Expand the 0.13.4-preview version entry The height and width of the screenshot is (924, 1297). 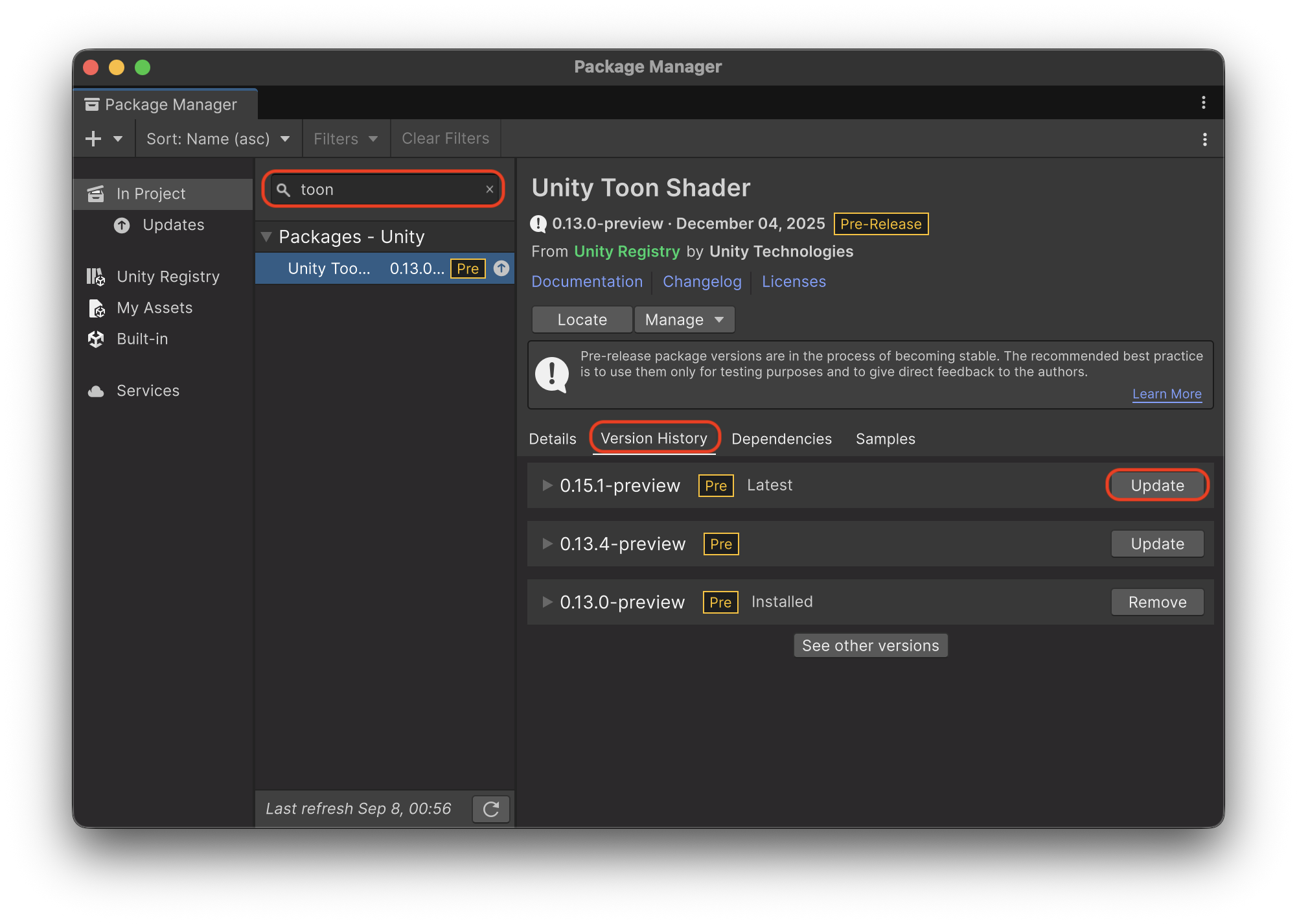547,544
